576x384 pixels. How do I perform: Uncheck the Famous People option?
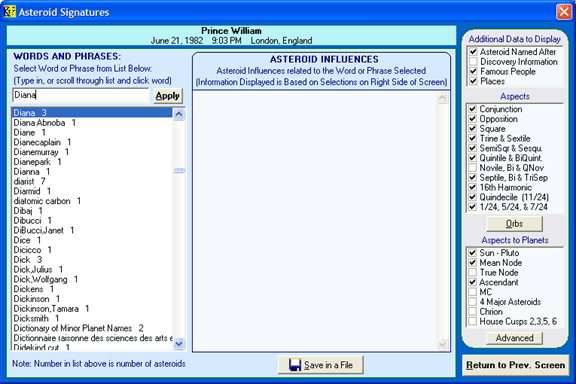click(473, 71)
